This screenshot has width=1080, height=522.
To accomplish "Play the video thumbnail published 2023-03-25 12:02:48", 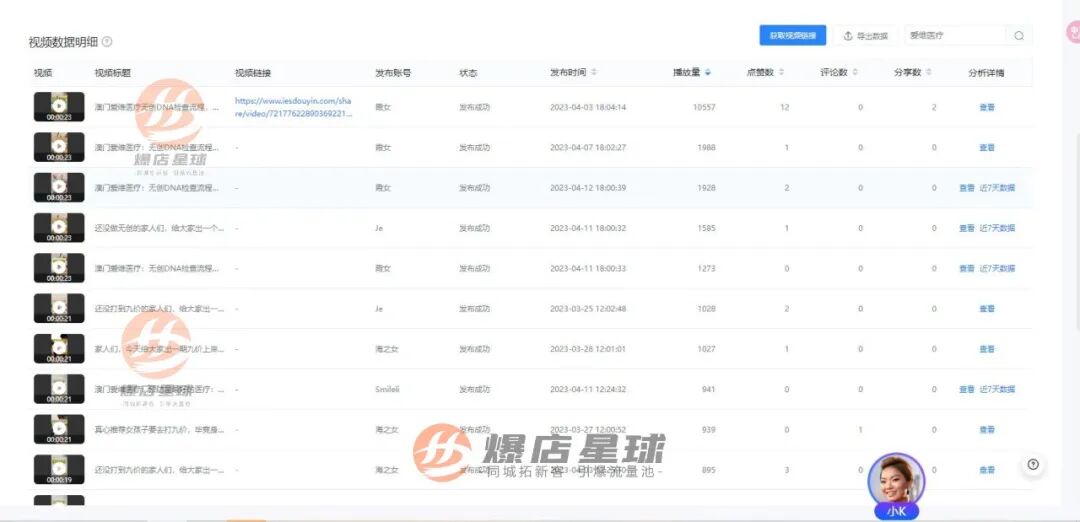I will coord(59,309).
